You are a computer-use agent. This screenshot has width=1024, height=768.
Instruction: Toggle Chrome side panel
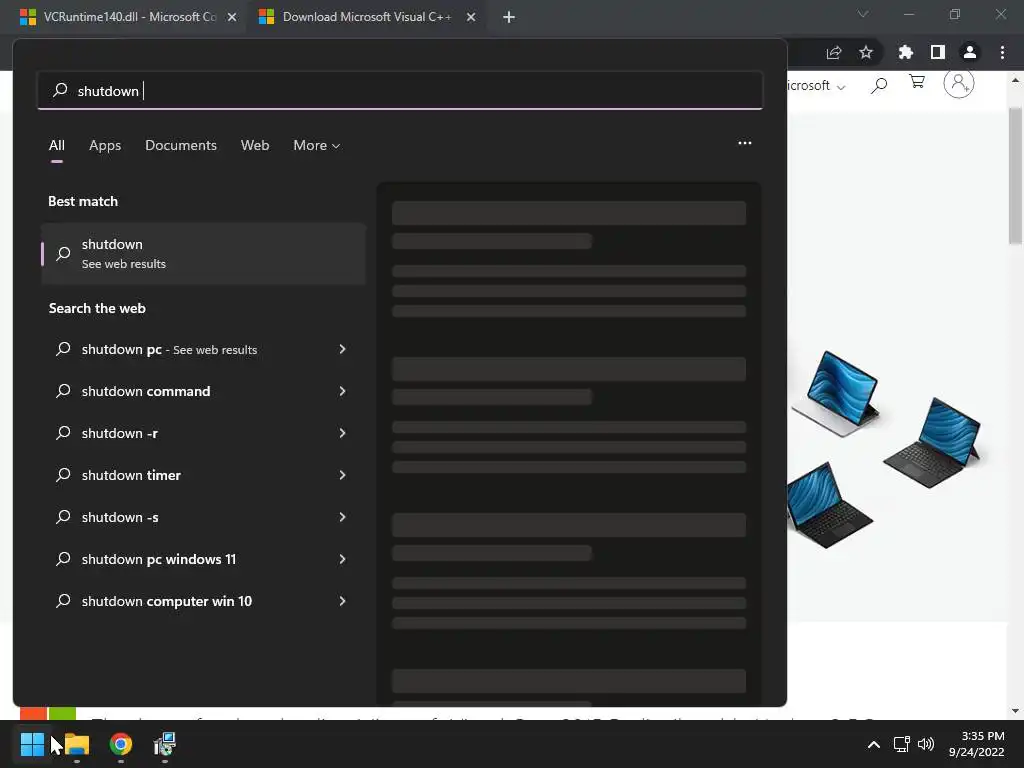coord(938,52)
